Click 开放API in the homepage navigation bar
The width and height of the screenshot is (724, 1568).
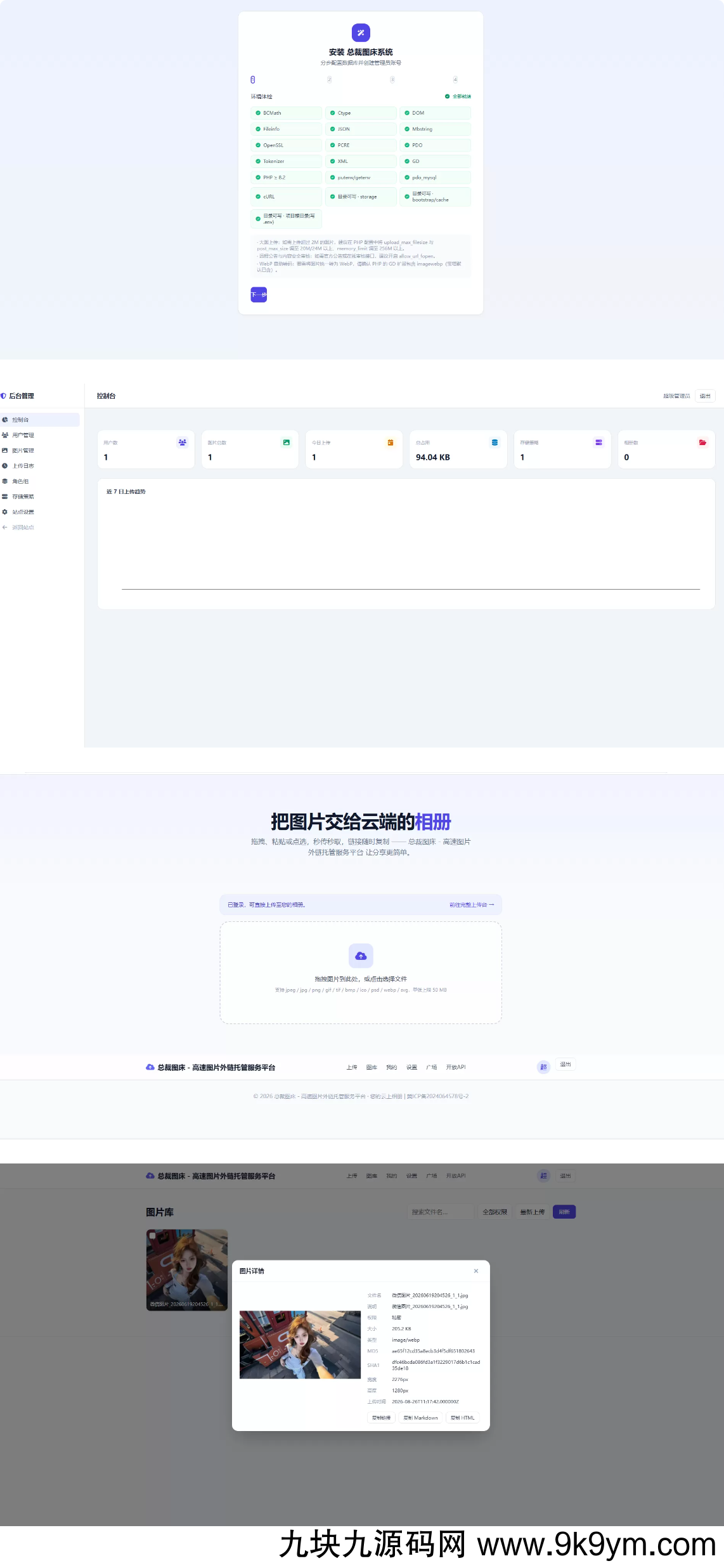tap(456, 1067)
